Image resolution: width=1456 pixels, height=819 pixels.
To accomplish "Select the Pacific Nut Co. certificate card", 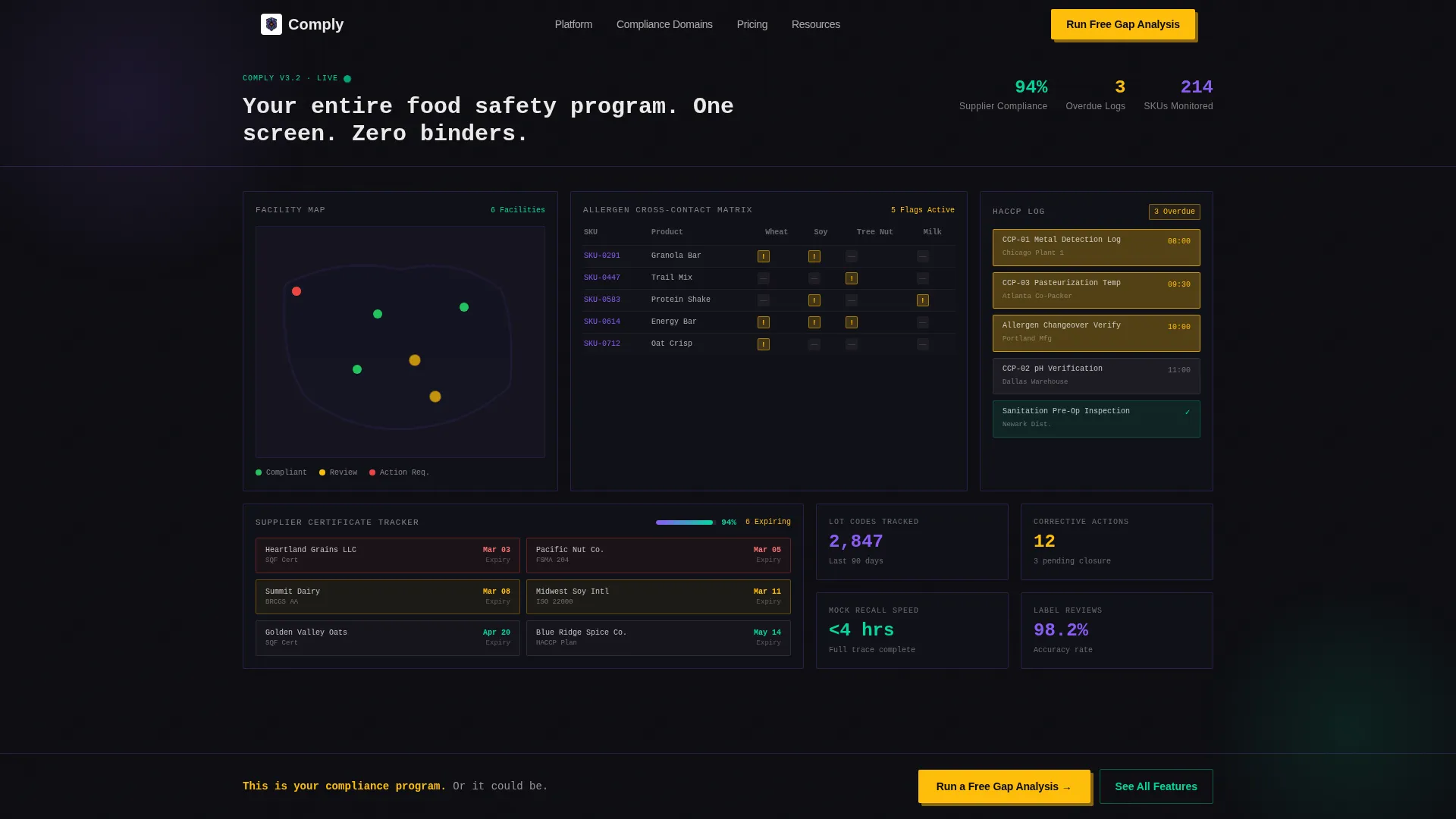I will (658, 555).
